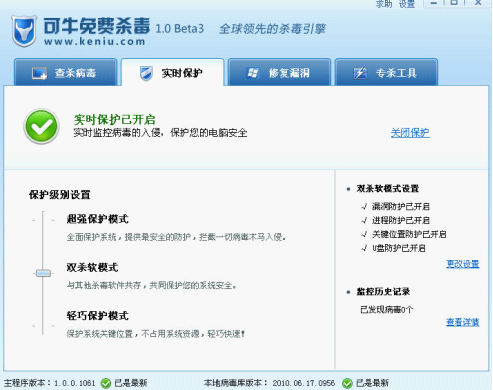
Task: Click the Windows flag icon on 修复漏洞 tab
Action: pos(253,73)
